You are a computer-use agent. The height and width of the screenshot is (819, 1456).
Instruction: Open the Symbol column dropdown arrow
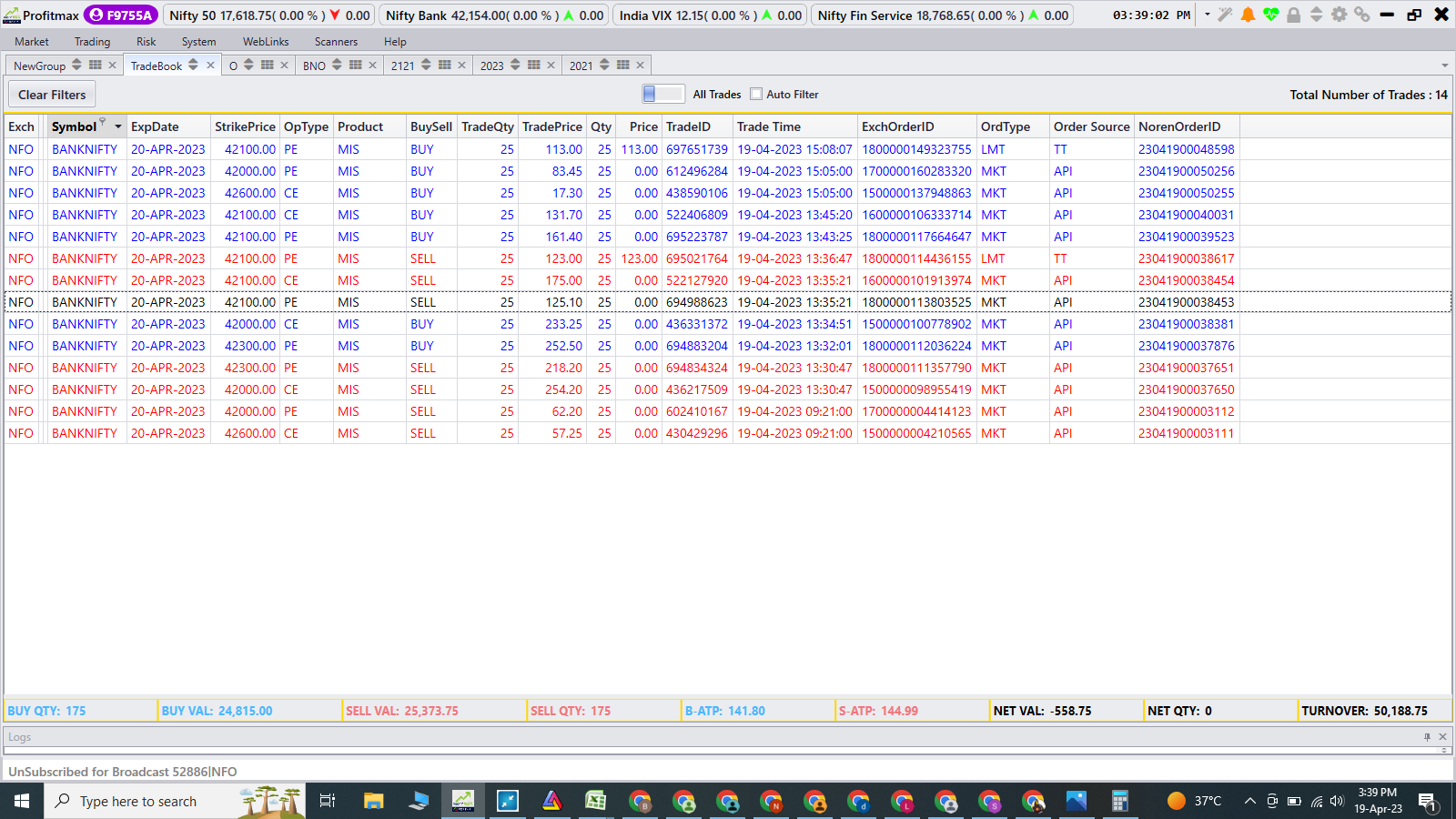(x=118, y=126)
